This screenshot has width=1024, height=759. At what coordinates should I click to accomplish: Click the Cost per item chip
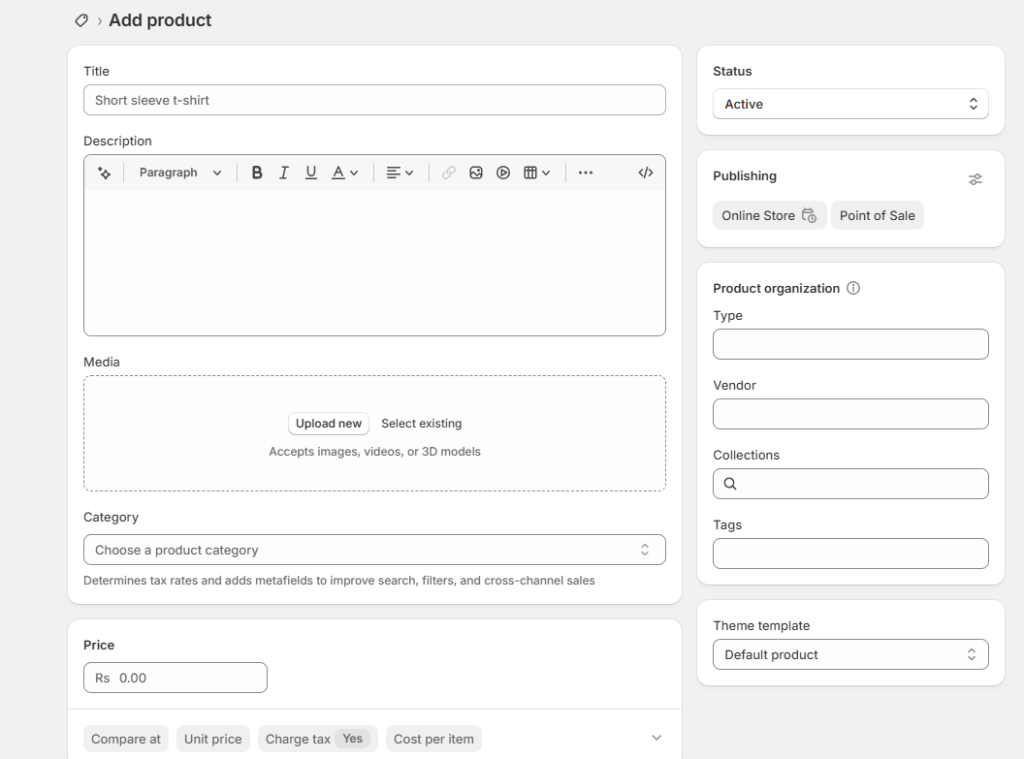coord(434,739)
